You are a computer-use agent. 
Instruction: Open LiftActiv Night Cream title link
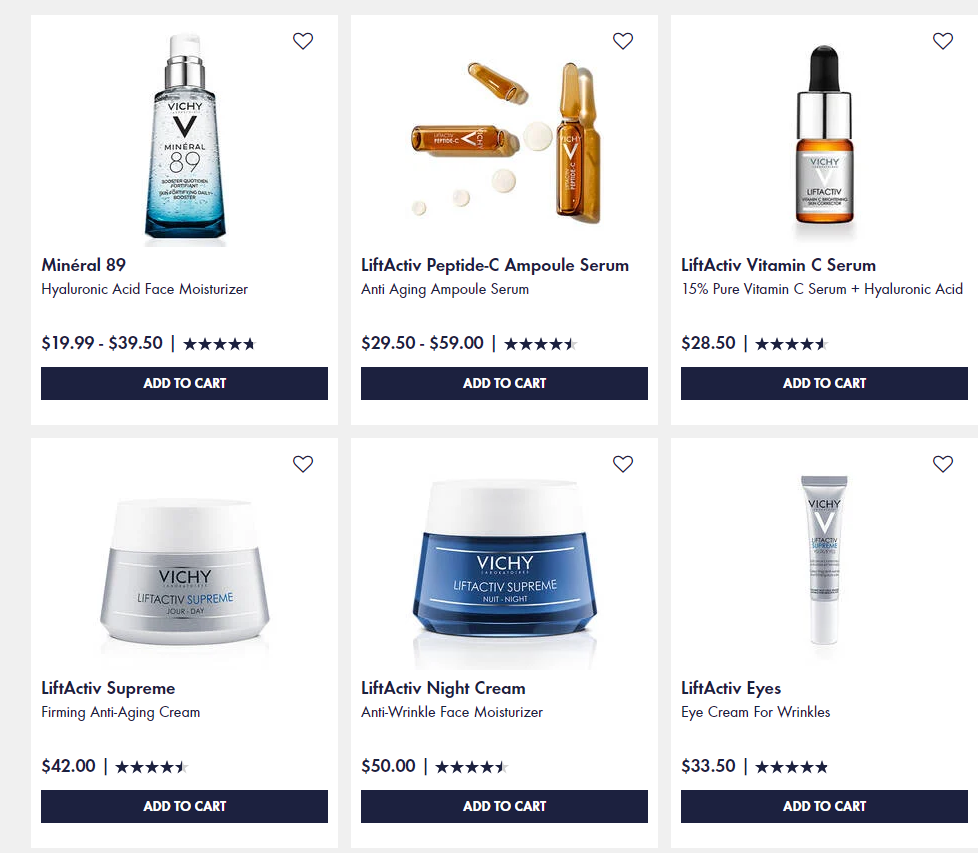point(443,688)
